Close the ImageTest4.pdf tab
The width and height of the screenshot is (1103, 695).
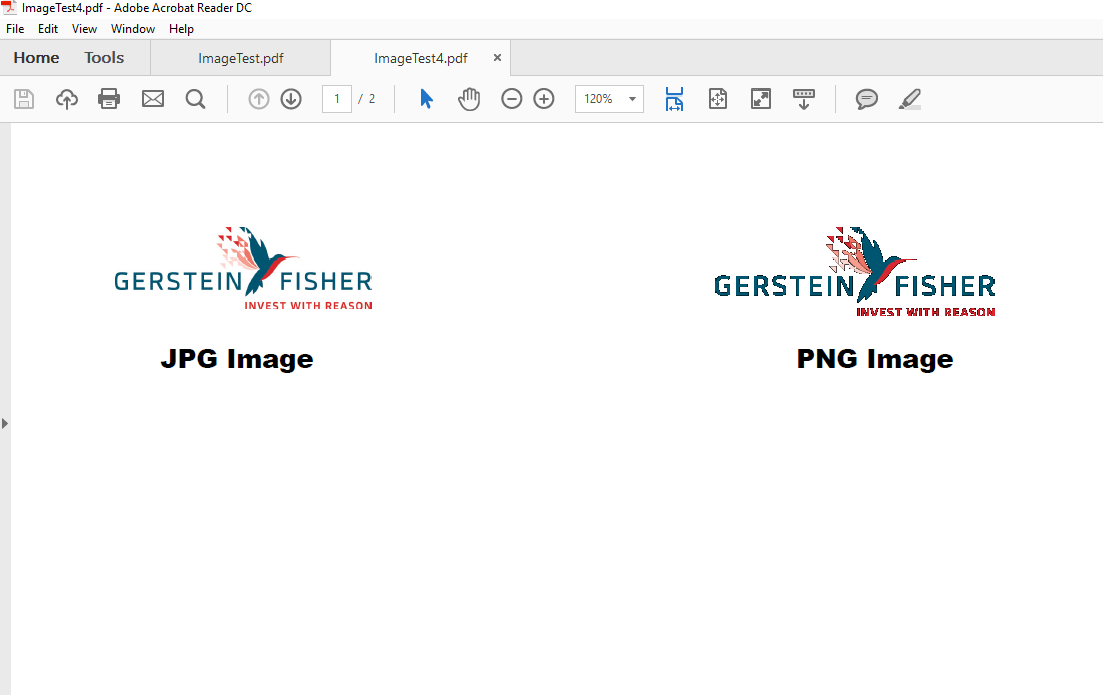pos(497,58)
